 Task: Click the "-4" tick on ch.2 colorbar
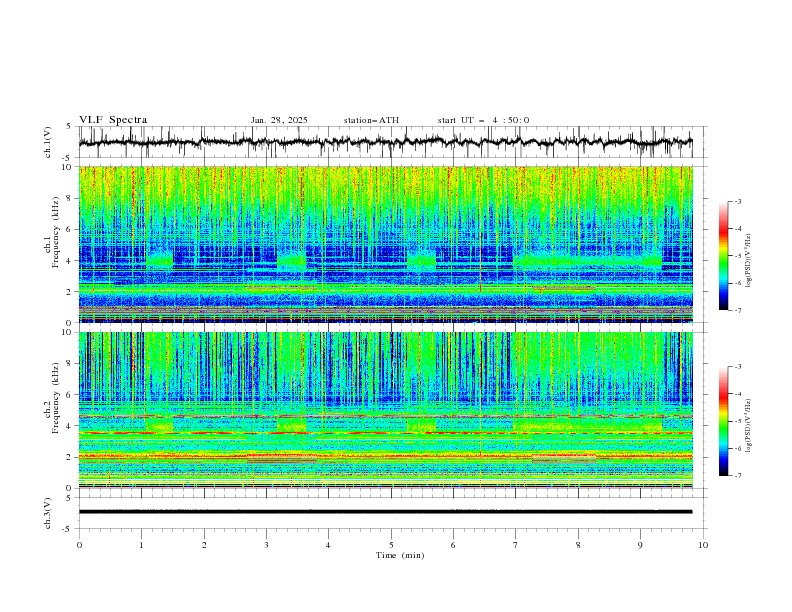737,394
